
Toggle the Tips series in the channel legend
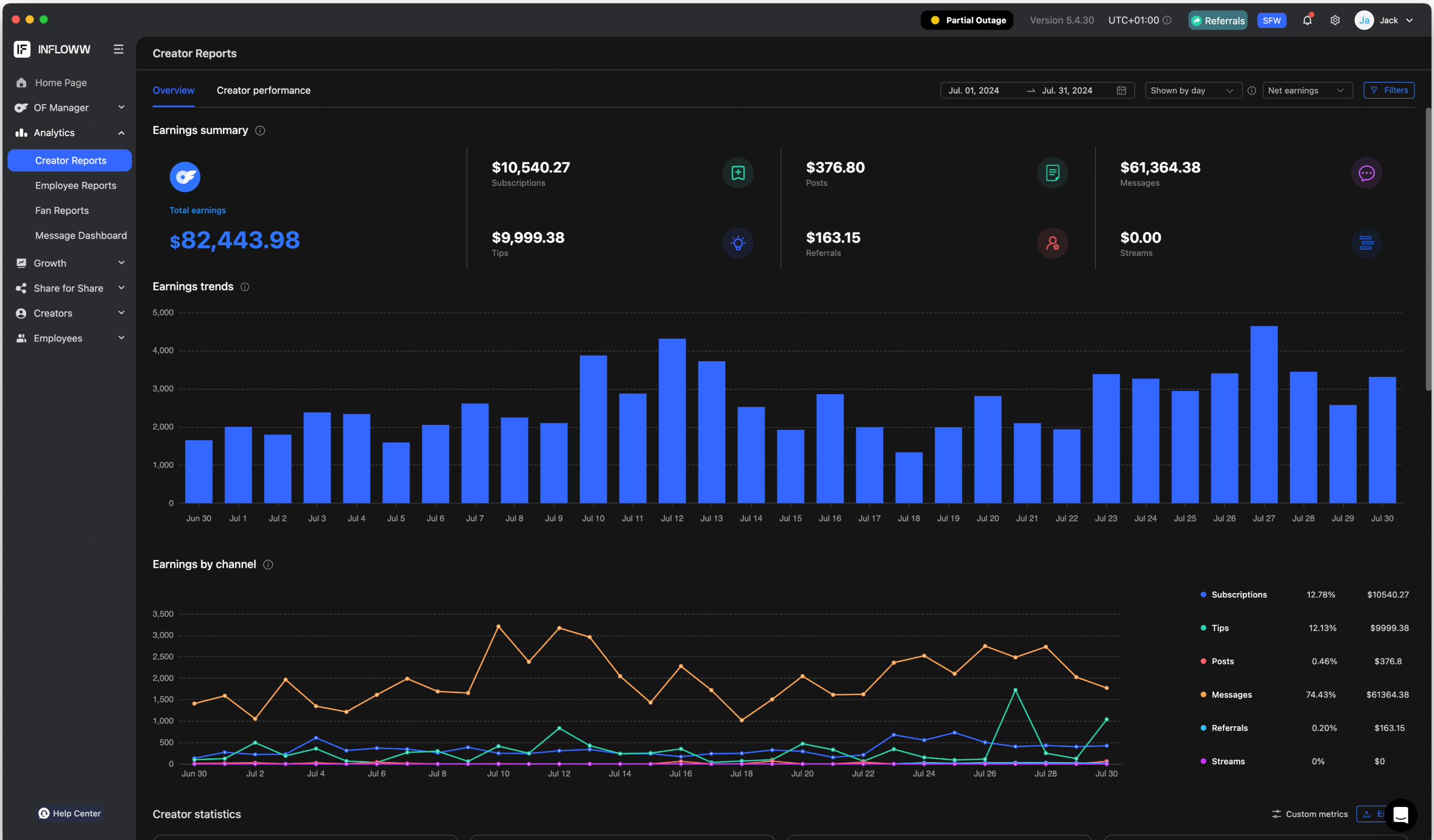pyautogui.click(x=1219, y=628)
